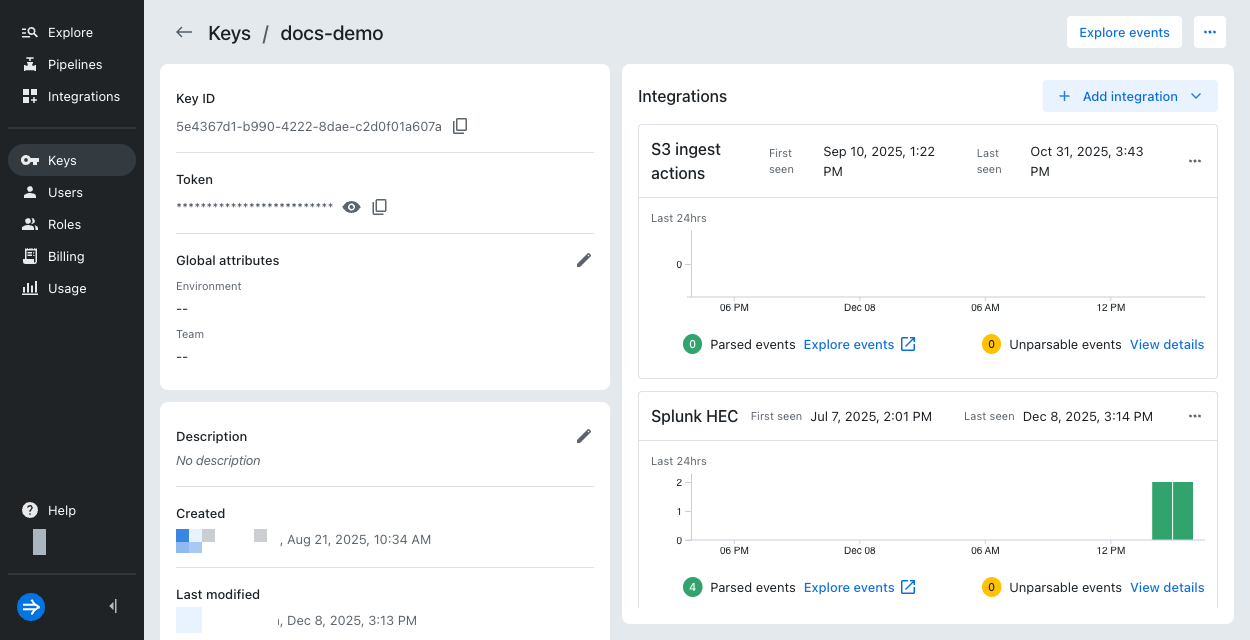The image size is (1250, 640).
Task: Collapse the sidebar navigation panel
Action: (x=113, y=606)
